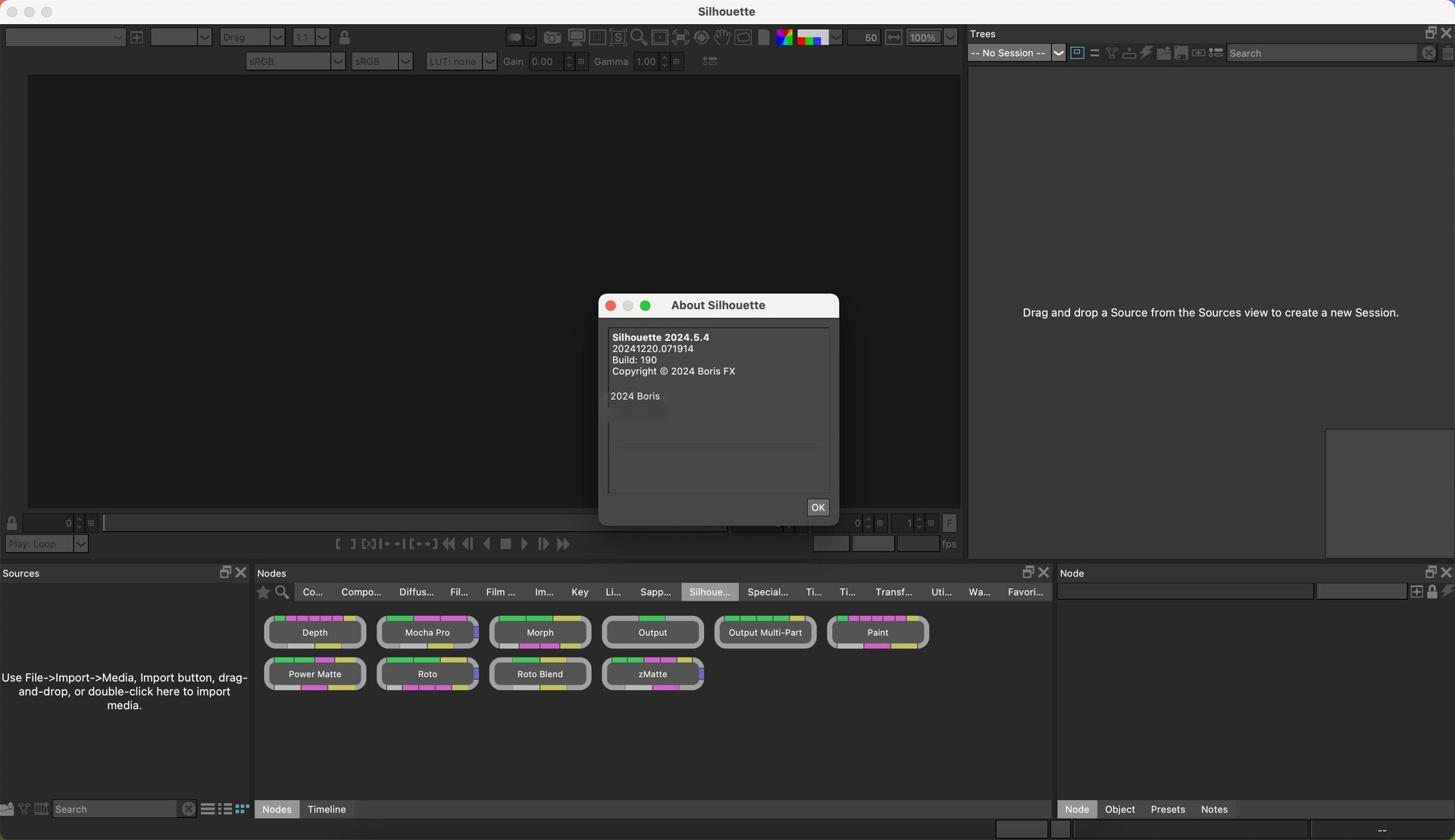
Task: Click the camera snapshot icon in viewer toolbar
Action: [x=552, y=37]
